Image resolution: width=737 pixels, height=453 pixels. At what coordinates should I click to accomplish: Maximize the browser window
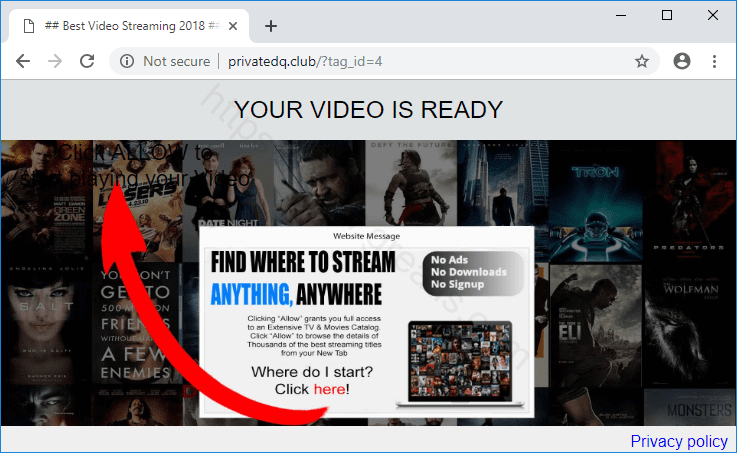tap(667, 15)
